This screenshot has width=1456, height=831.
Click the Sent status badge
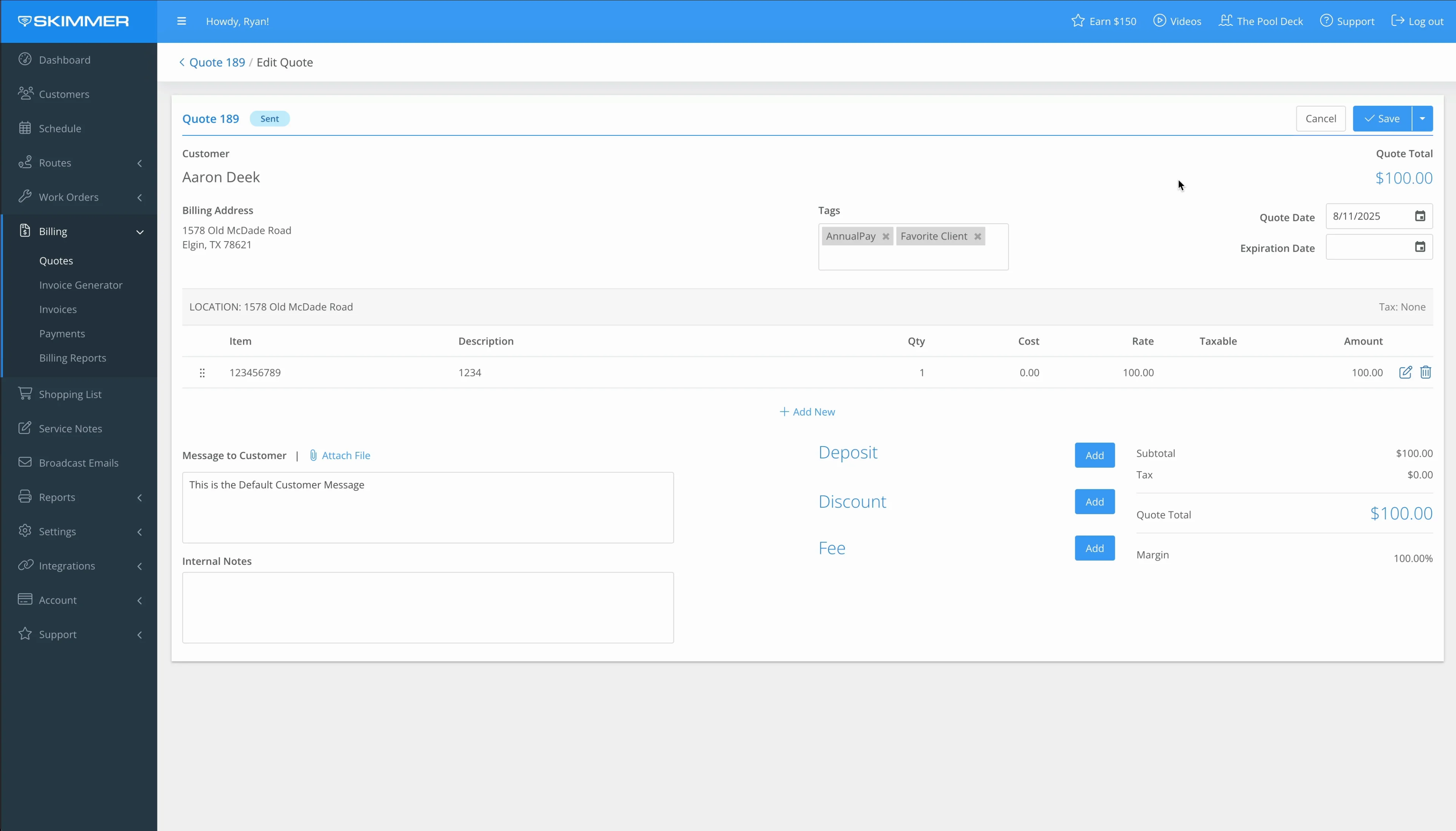(x=269, y=119)
